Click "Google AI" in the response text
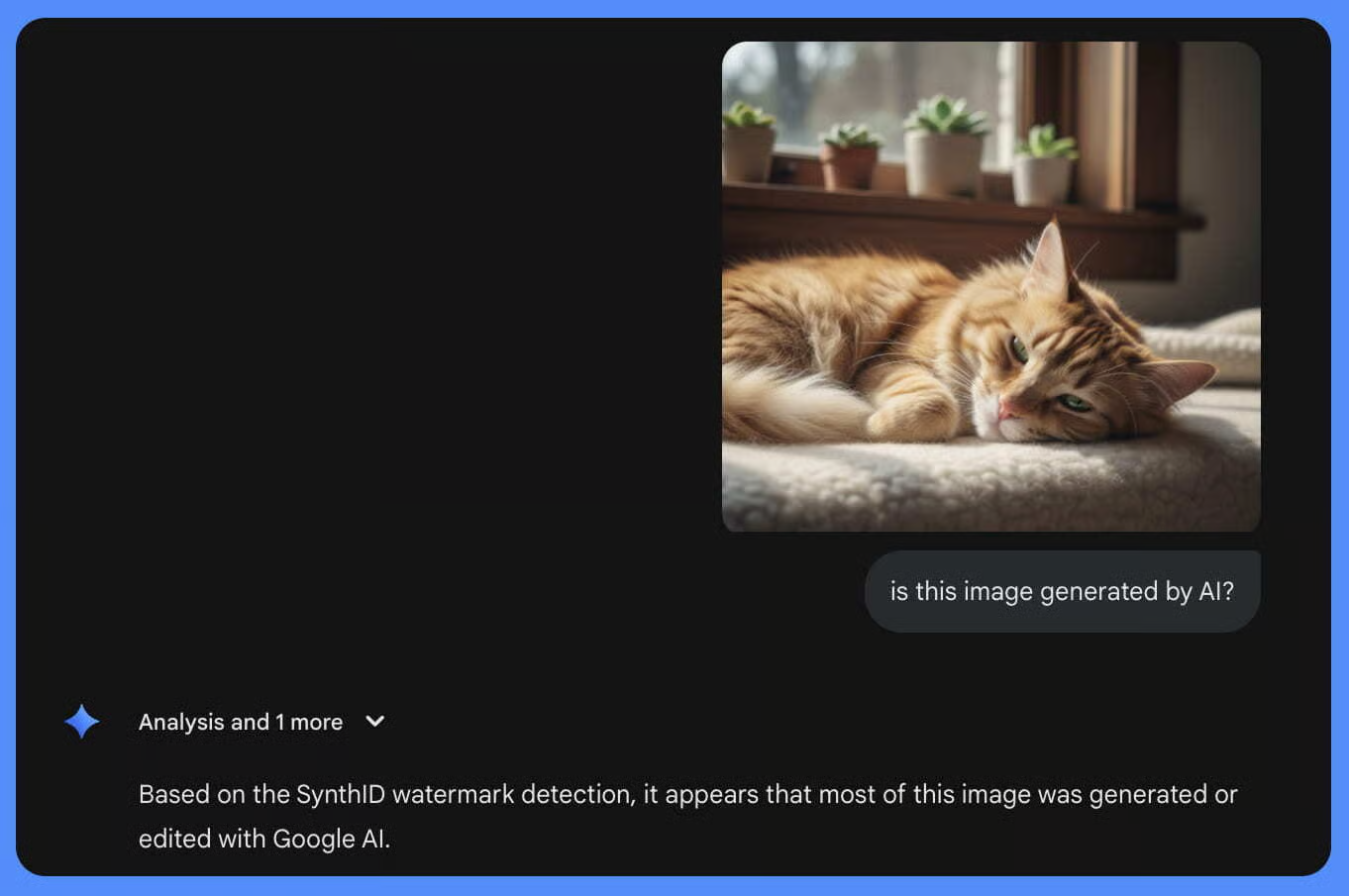 tap(328, 839)
